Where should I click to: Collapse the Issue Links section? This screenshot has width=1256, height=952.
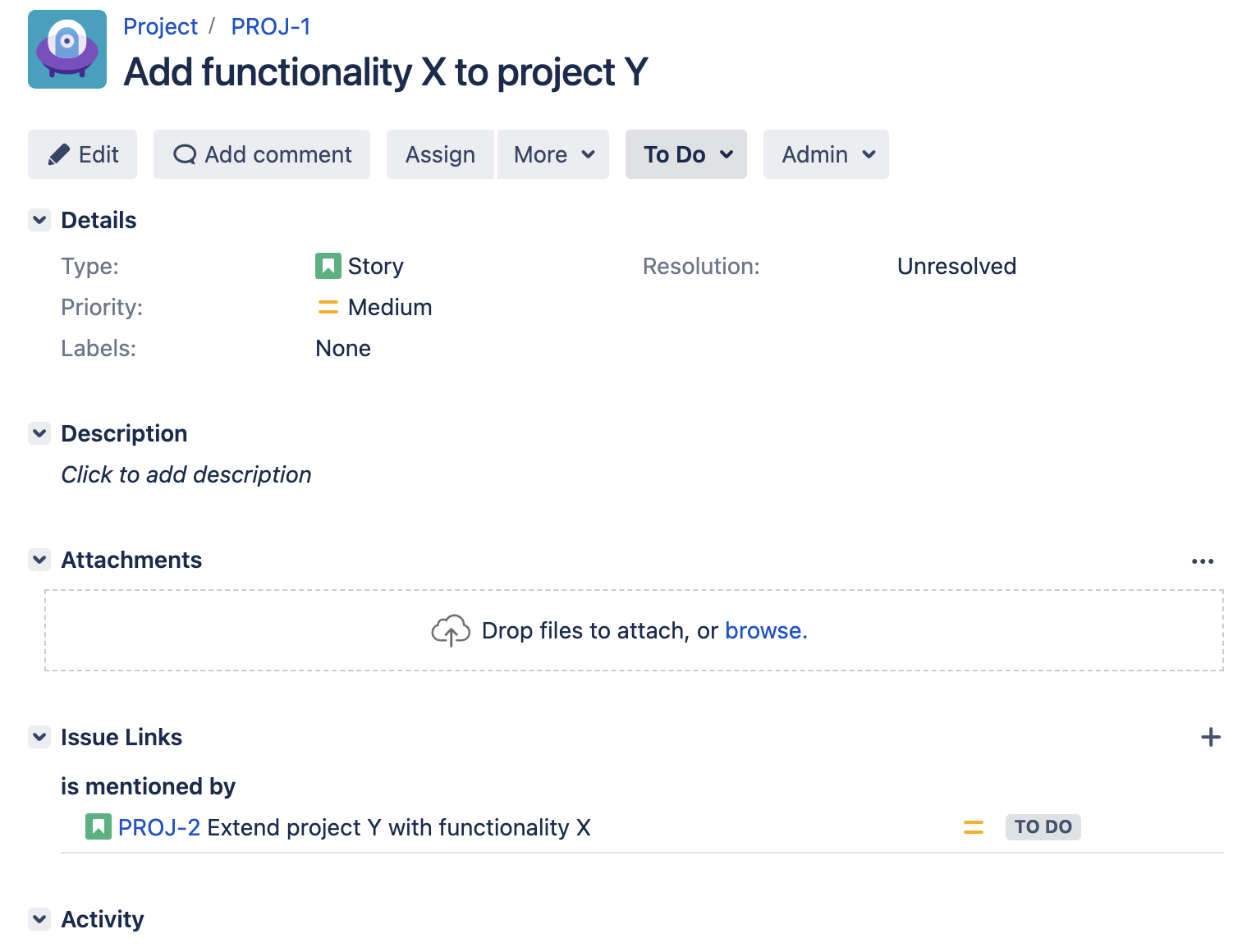pos(39,737)
